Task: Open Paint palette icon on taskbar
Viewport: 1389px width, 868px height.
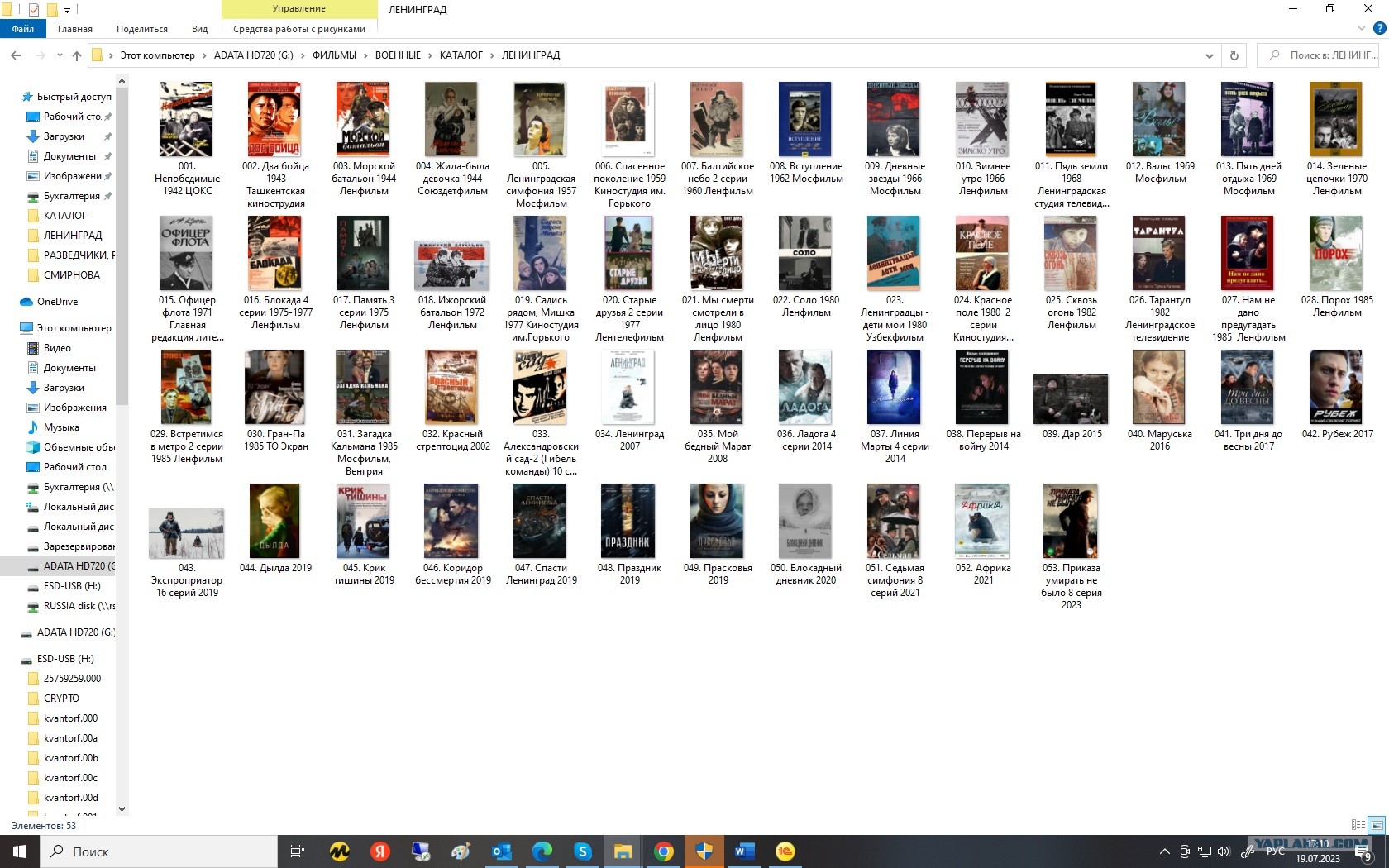Action: 461,851
